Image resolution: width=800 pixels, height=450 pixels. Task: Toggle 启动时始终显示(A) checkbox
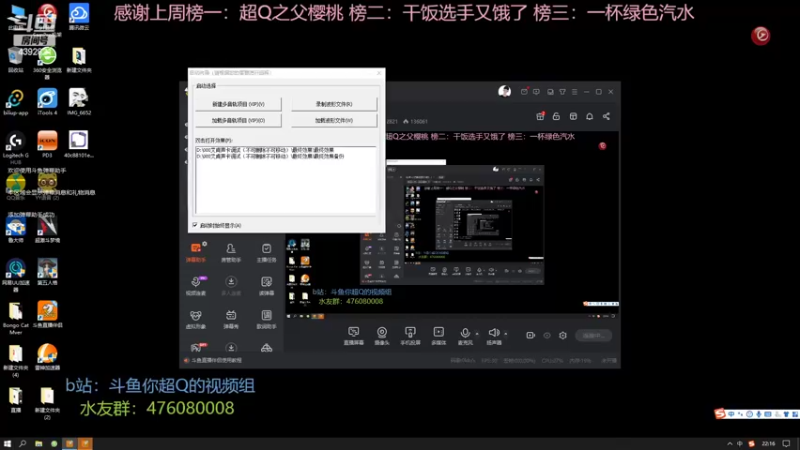click(195, 225)
